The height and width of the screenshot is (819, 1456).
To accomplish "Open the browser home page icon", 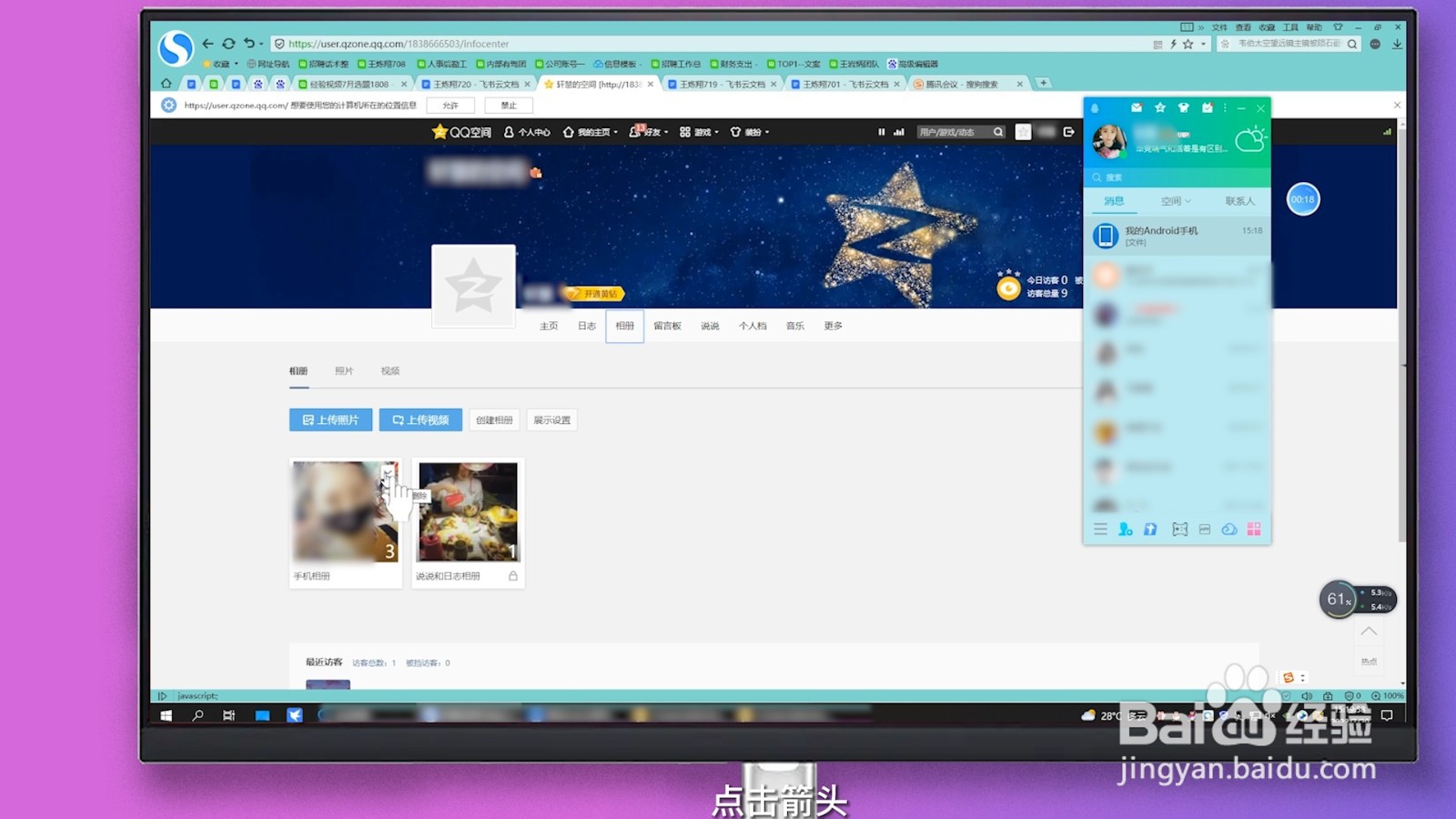I will click(166, 83).
